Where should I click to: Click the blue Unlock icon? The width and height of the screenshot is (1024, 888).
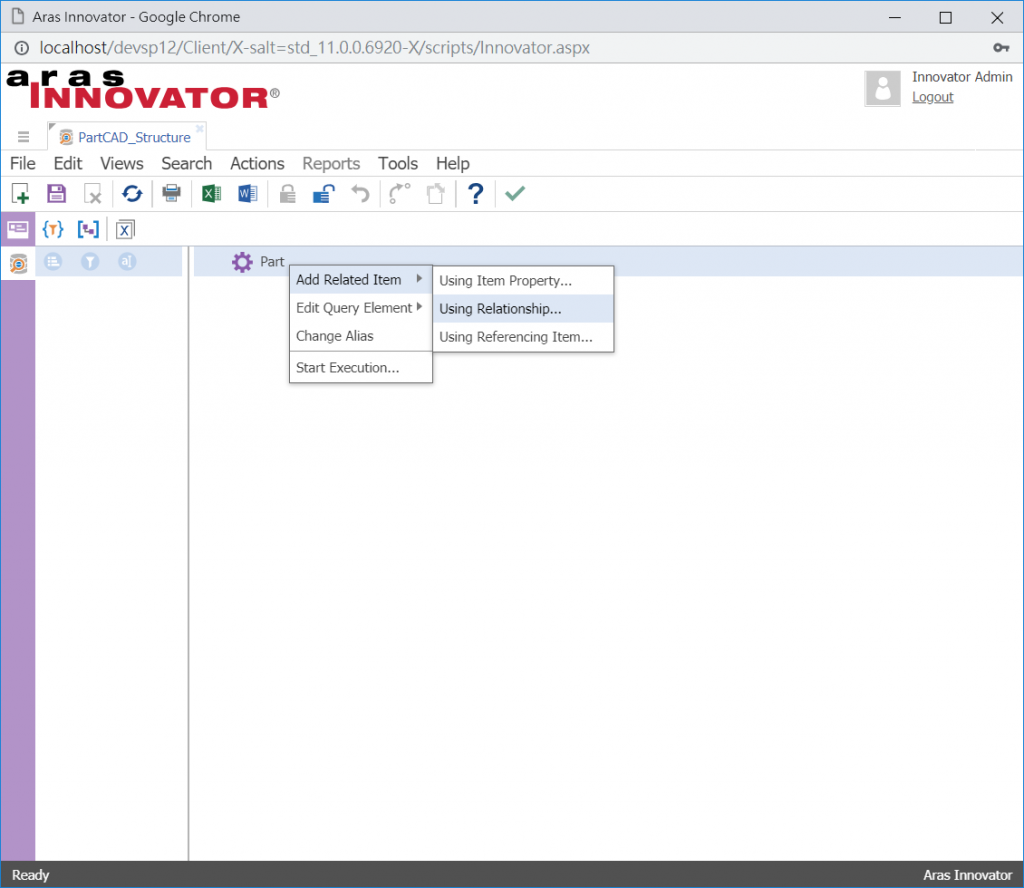(x=324, y=194)
